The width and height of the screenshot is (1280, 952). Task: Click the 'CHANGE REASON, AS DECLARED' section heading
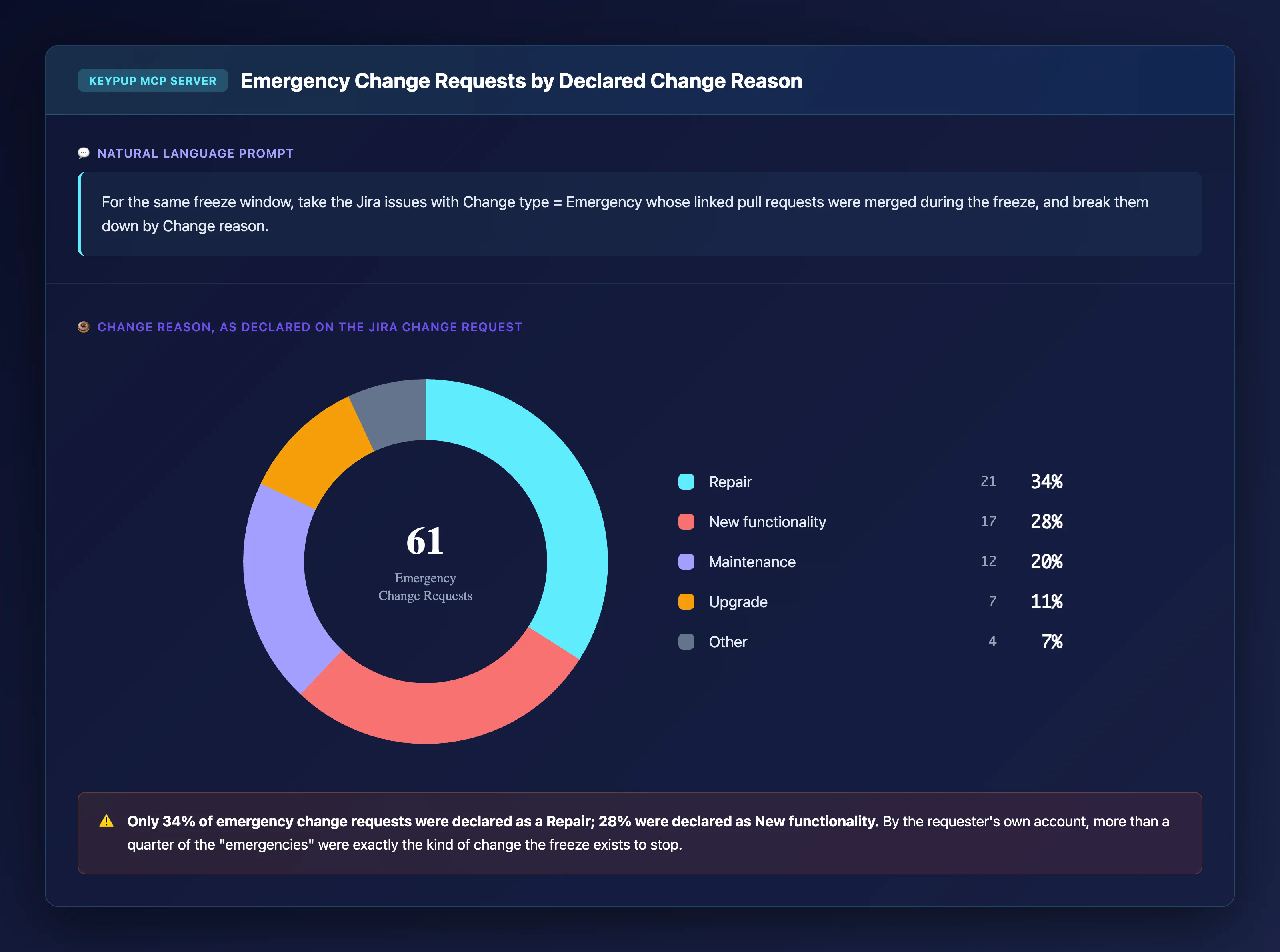tap(310, 327)
